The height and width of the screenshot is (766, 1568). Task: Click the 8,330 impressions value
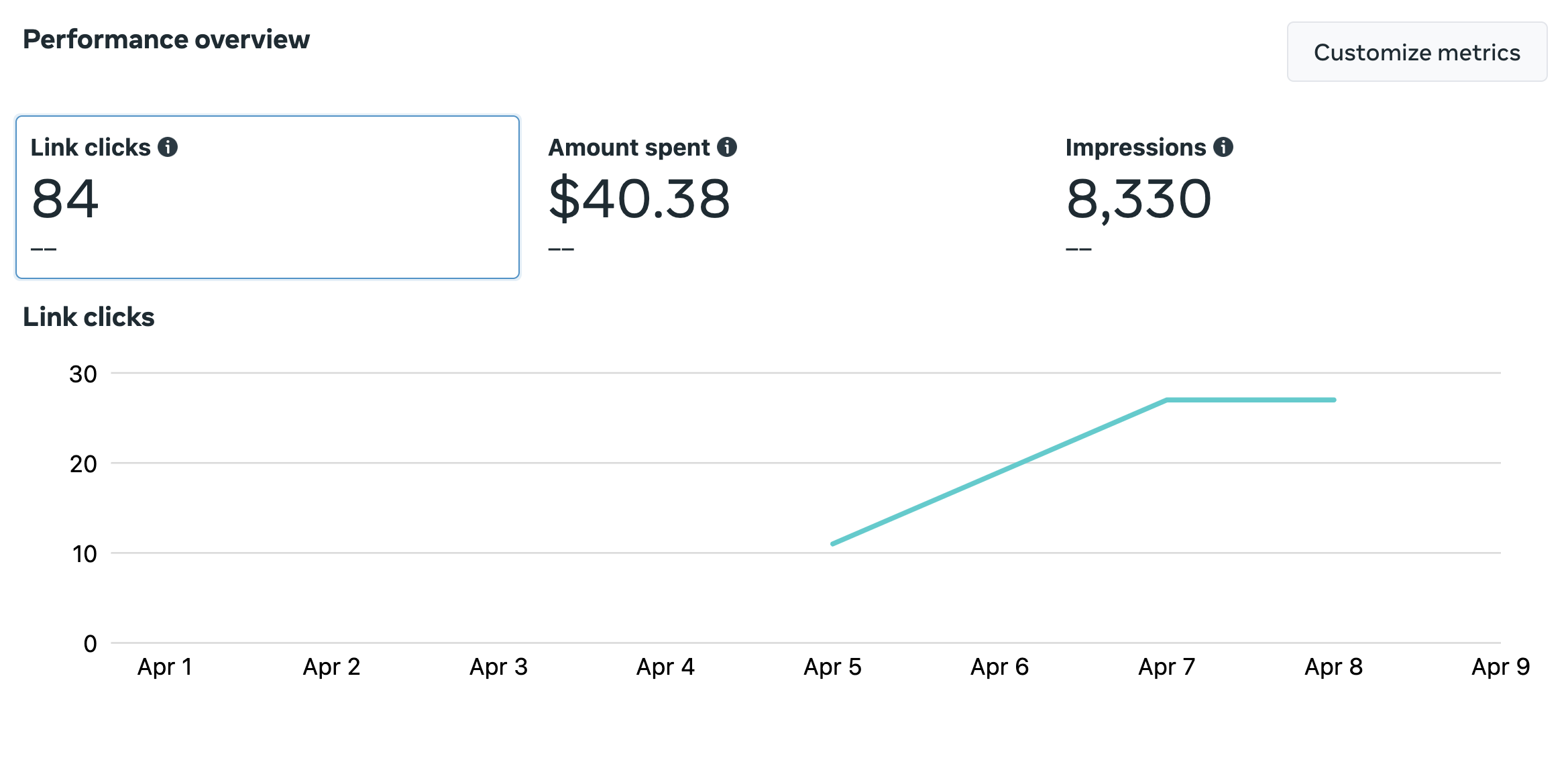pos(1139,199)
